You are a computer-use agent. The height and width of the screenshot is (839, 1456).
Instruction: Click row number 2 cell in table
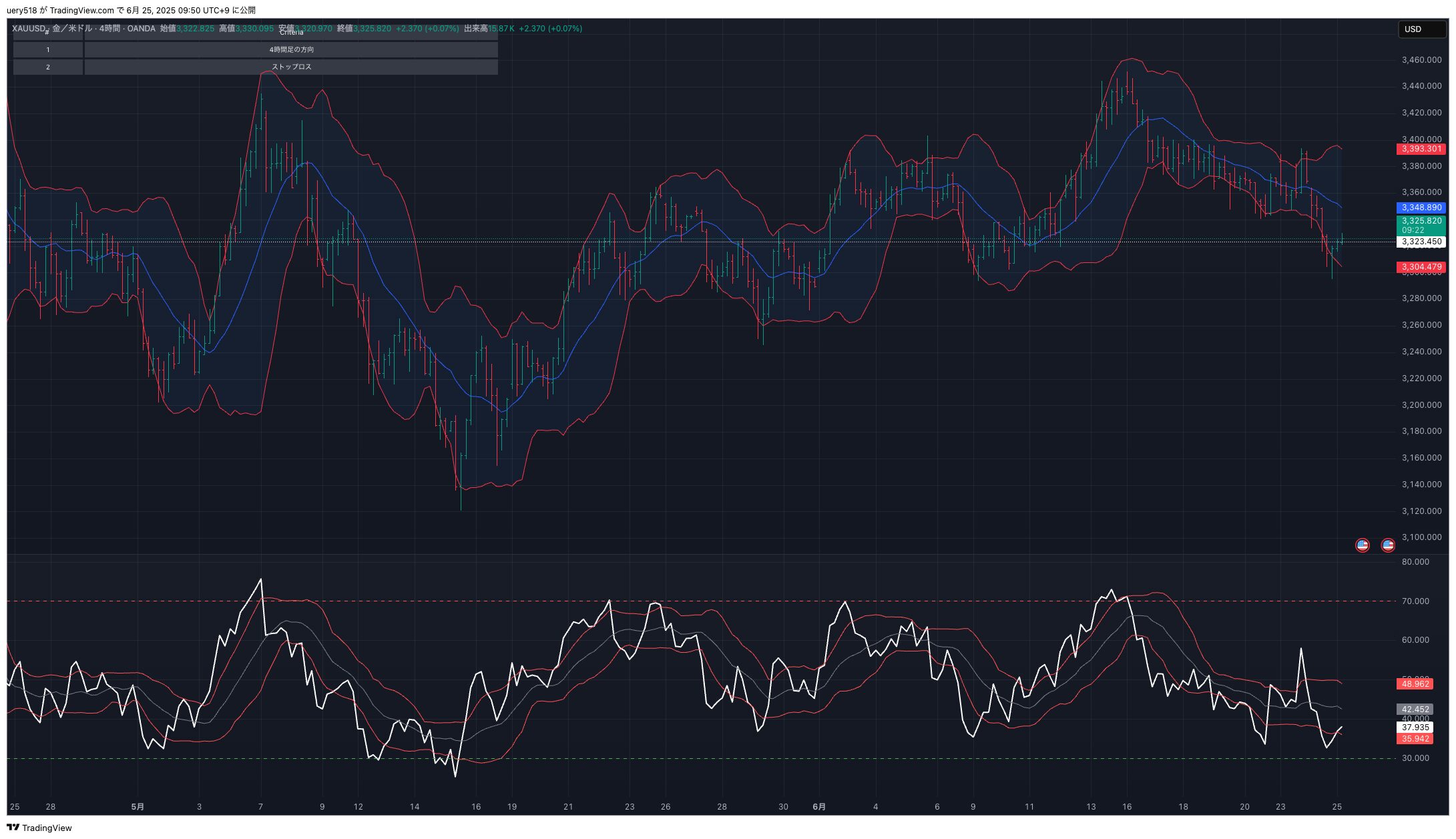(48, 67)
